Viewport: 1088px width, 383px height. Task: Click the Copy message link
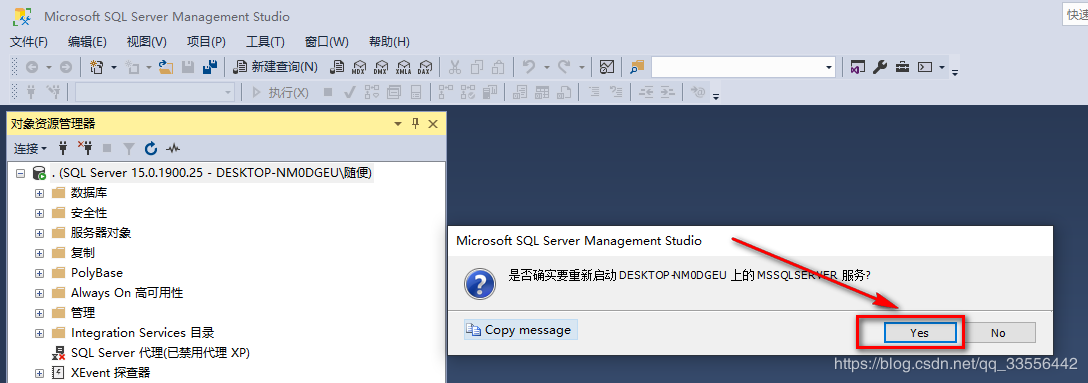(520, 330)
